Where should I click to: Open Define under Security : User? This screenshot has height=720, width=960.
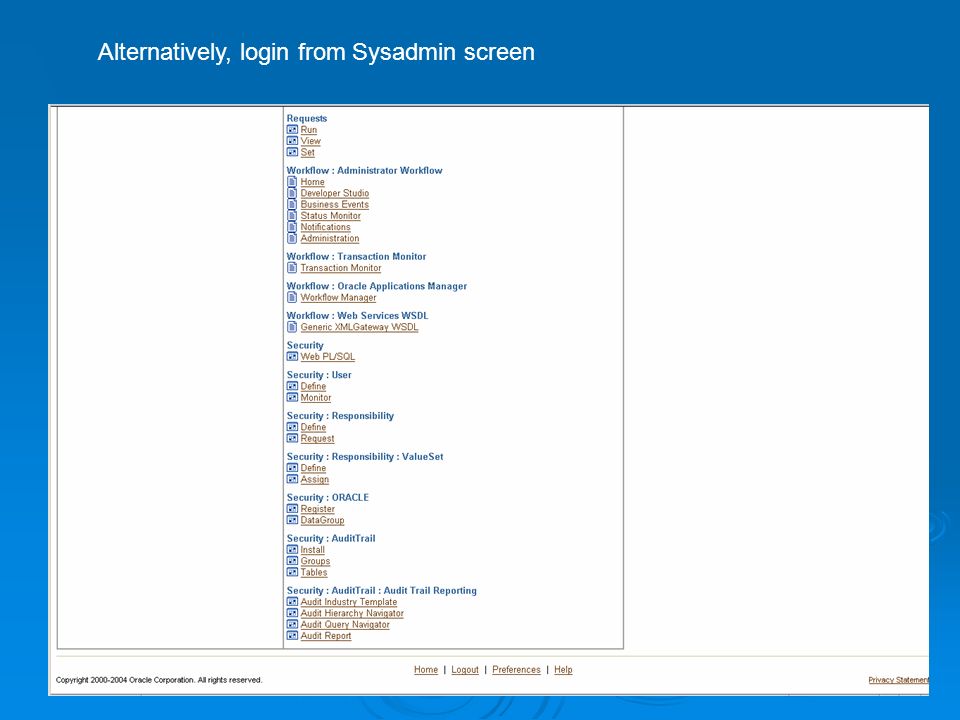(313, 386)
